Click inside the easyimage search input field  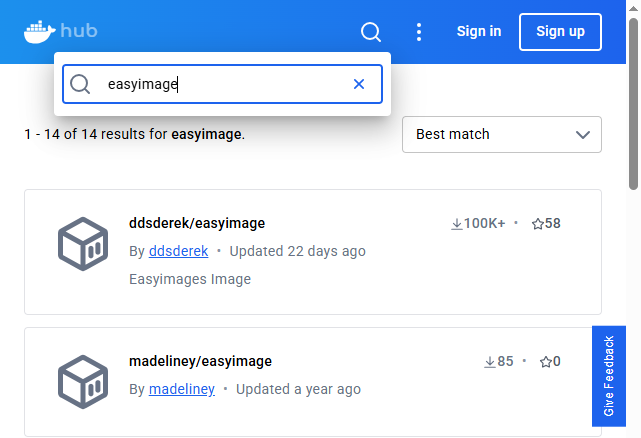[222, 84]
